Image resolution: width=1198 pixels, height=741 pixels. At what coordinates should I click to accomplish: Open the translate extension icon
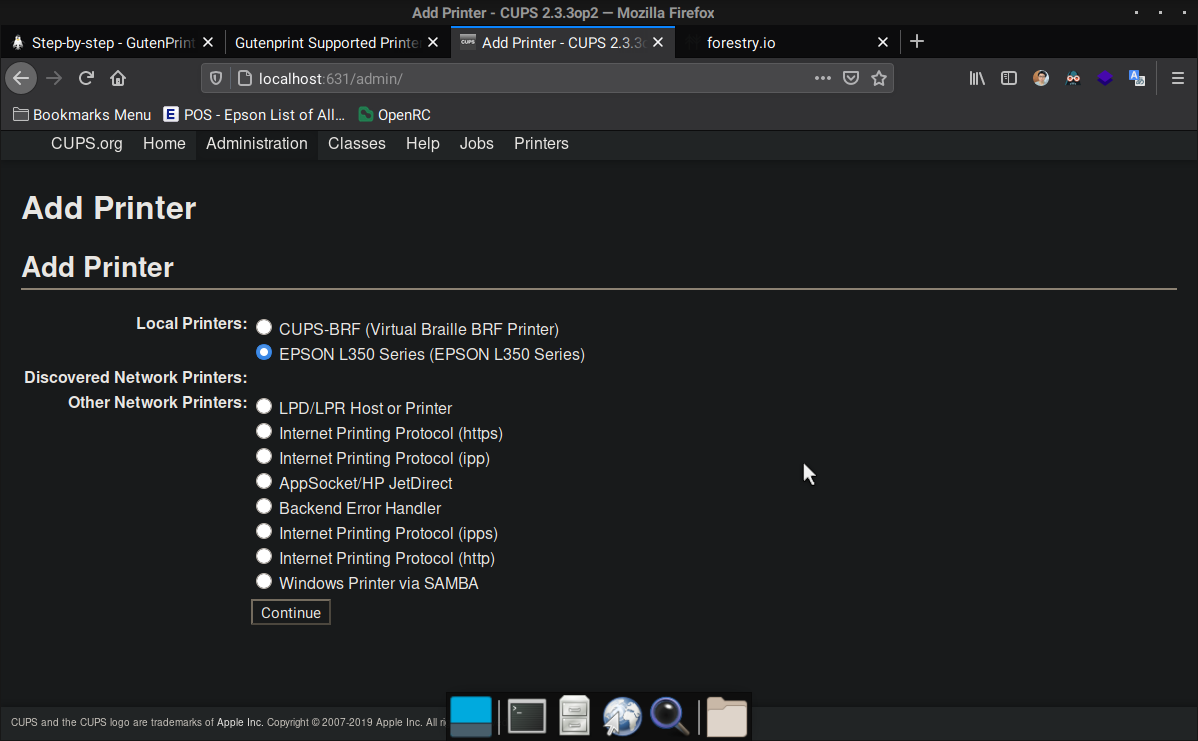(1137, 78)
